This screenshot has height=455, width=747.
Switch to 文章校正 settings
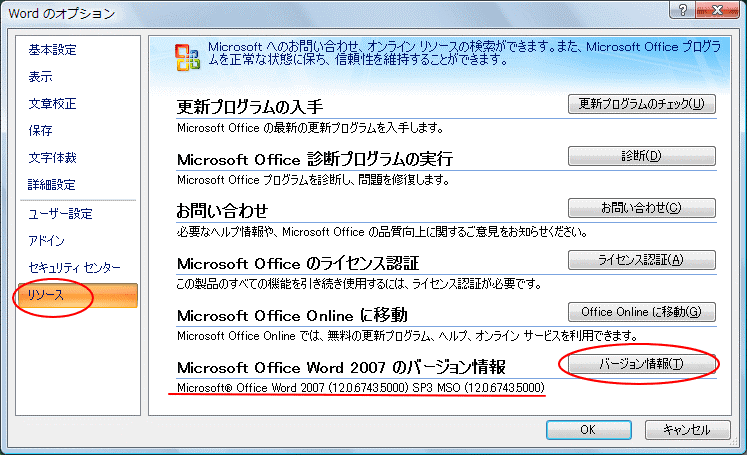click(x=52, y=104)
